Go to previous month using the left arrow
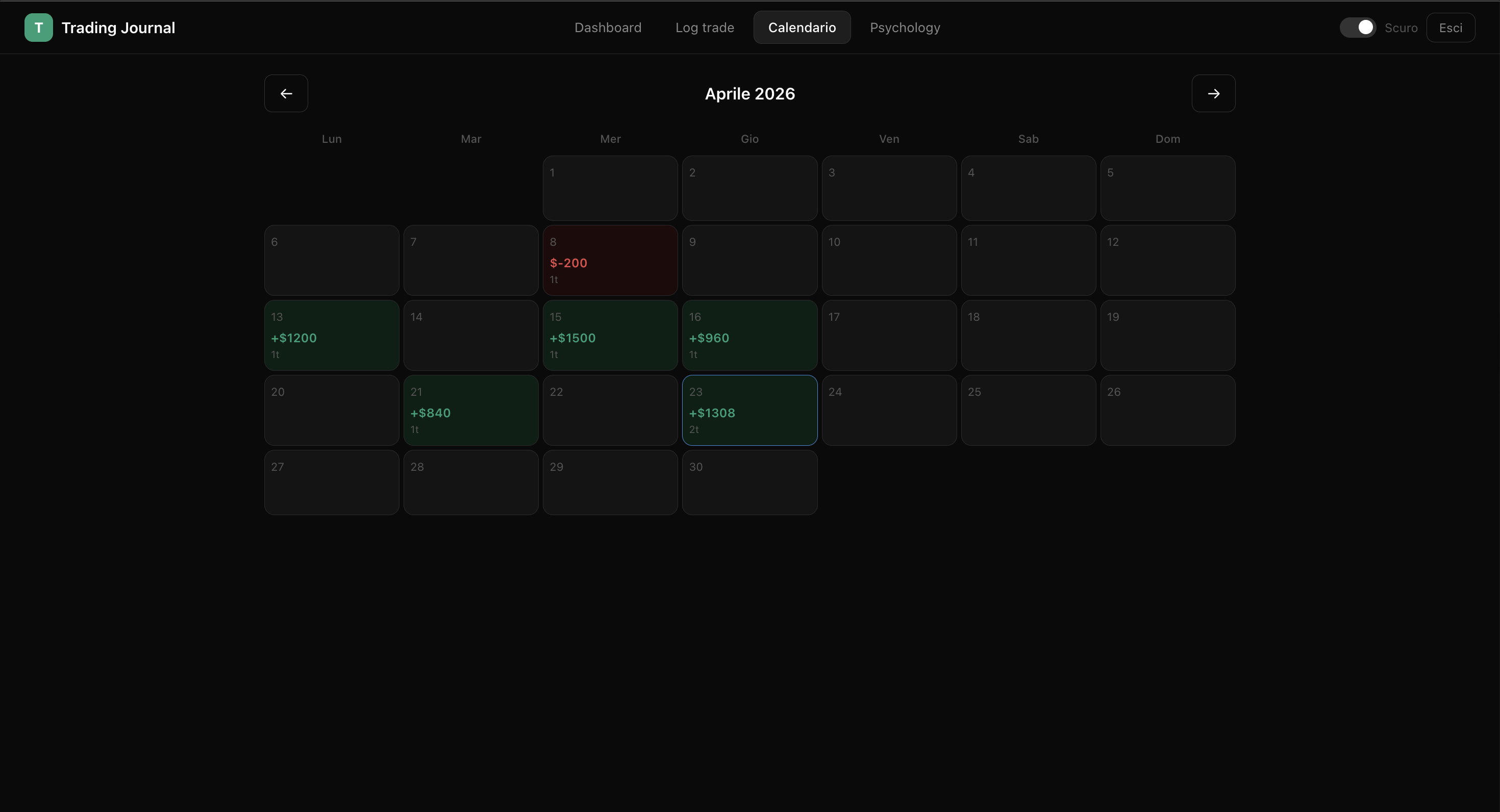 (x=286, y=93)
